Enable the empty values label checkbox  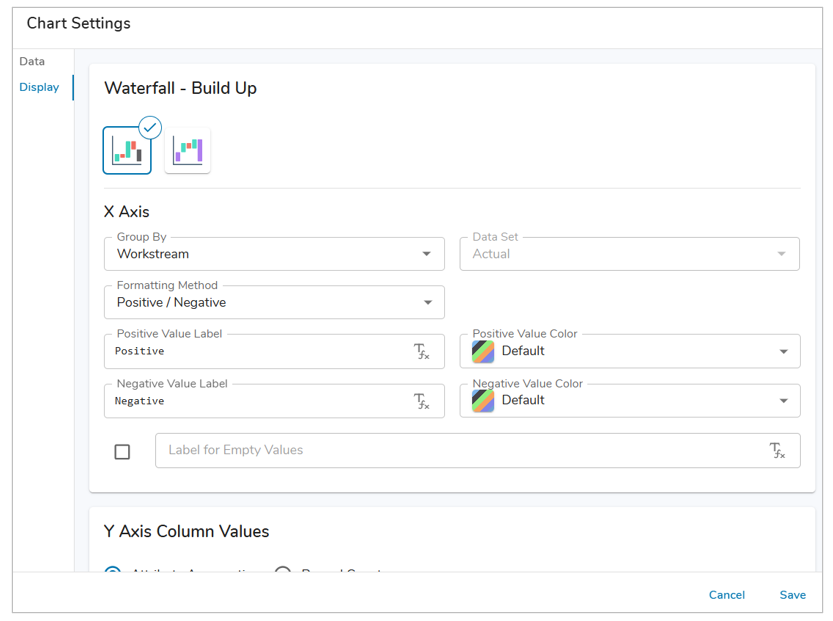122,452
